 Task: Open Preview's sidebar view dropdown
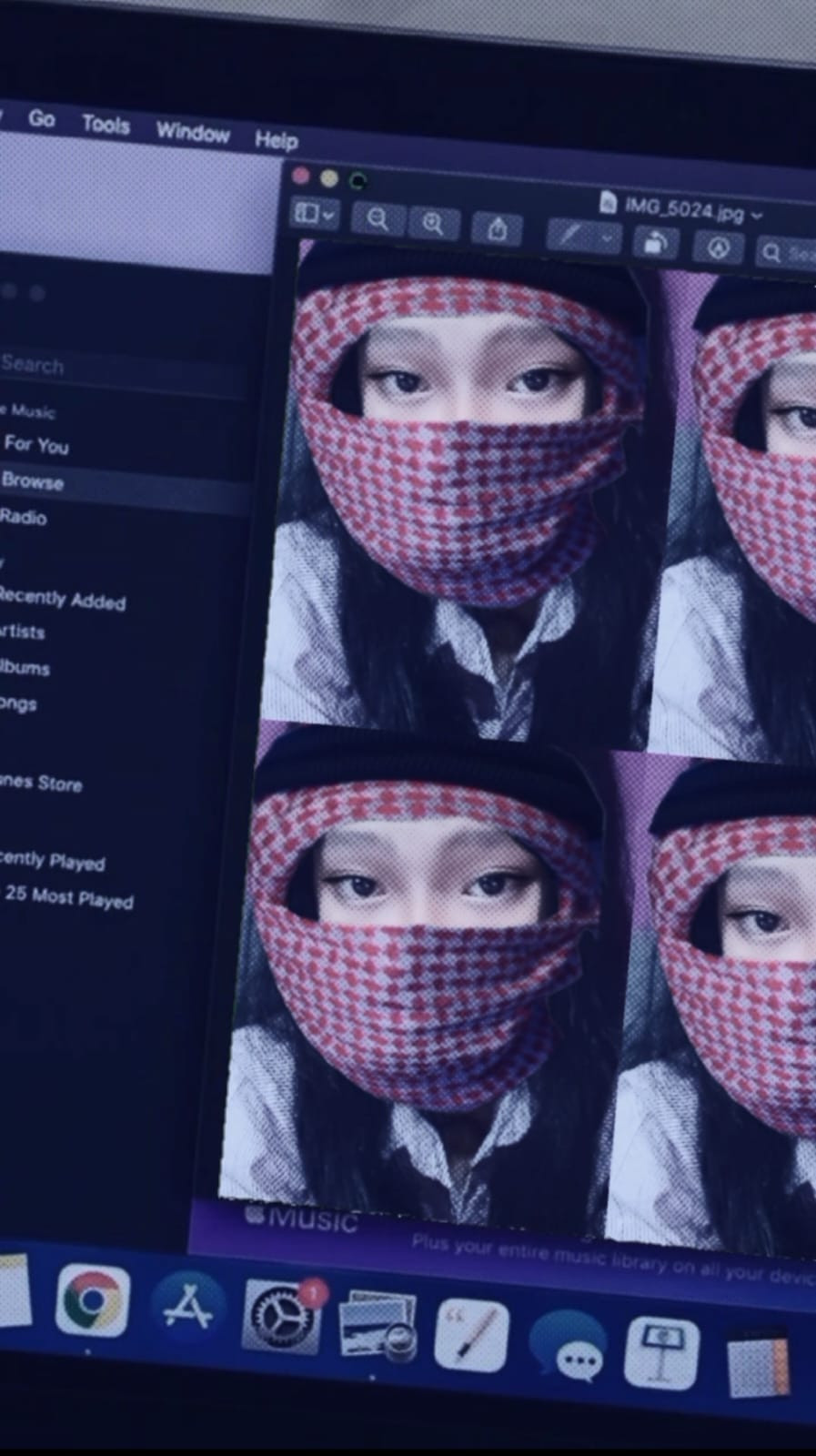[314, 214]
